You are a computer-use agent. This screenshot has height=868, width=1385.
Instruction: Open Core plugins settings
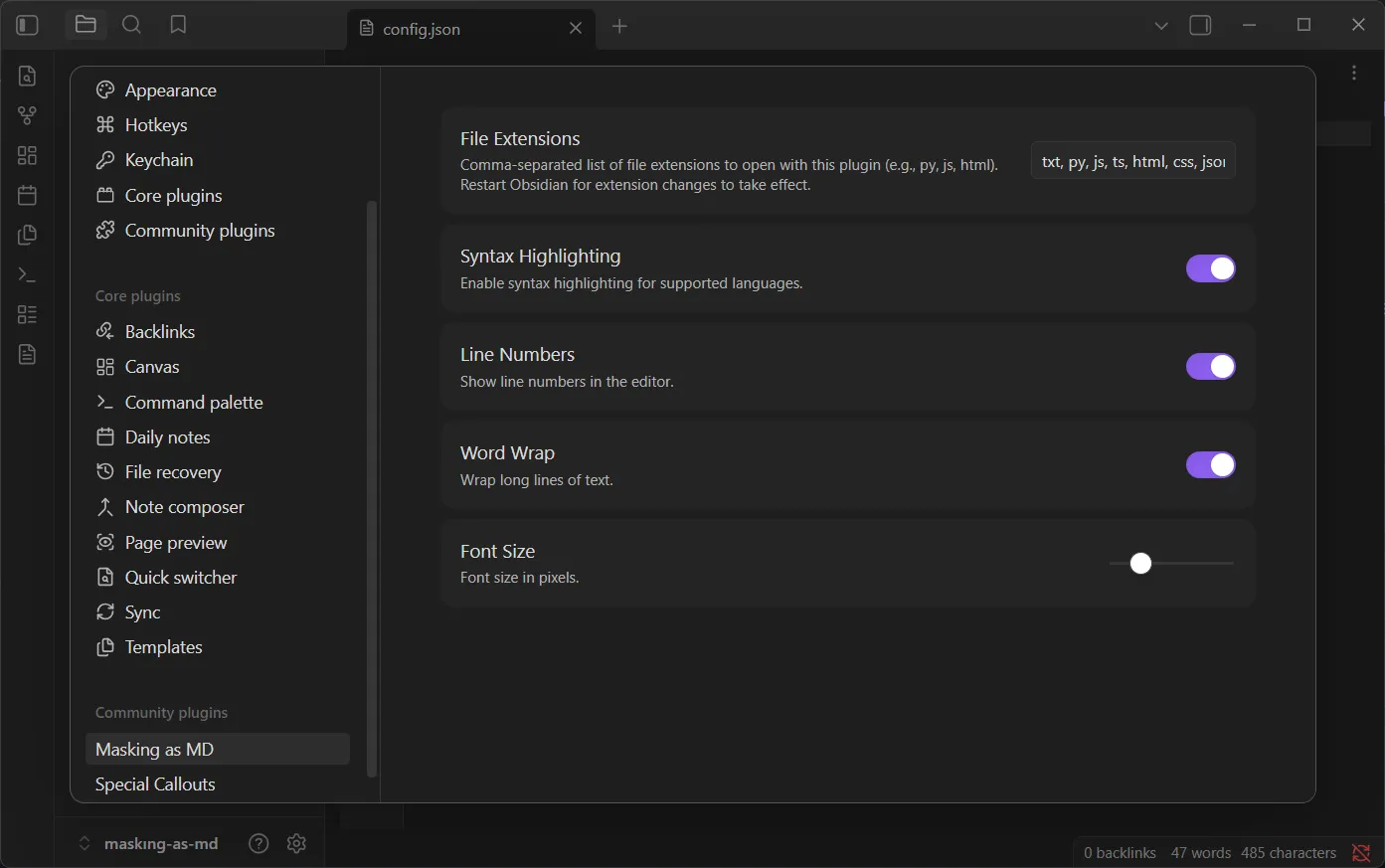coord(217,196)
